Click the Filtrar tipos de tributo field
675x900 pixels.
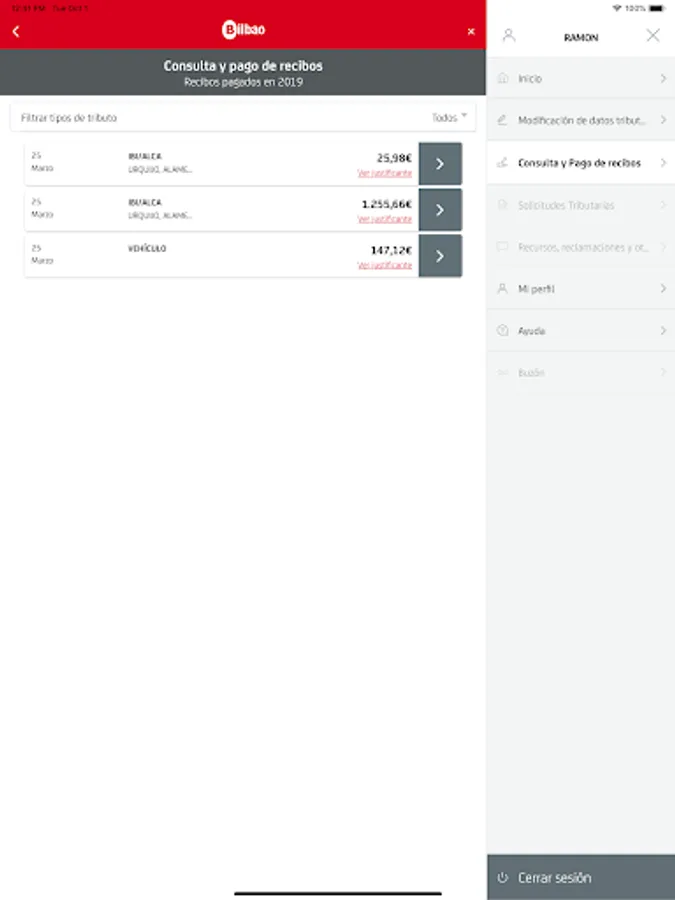point(200,118)
